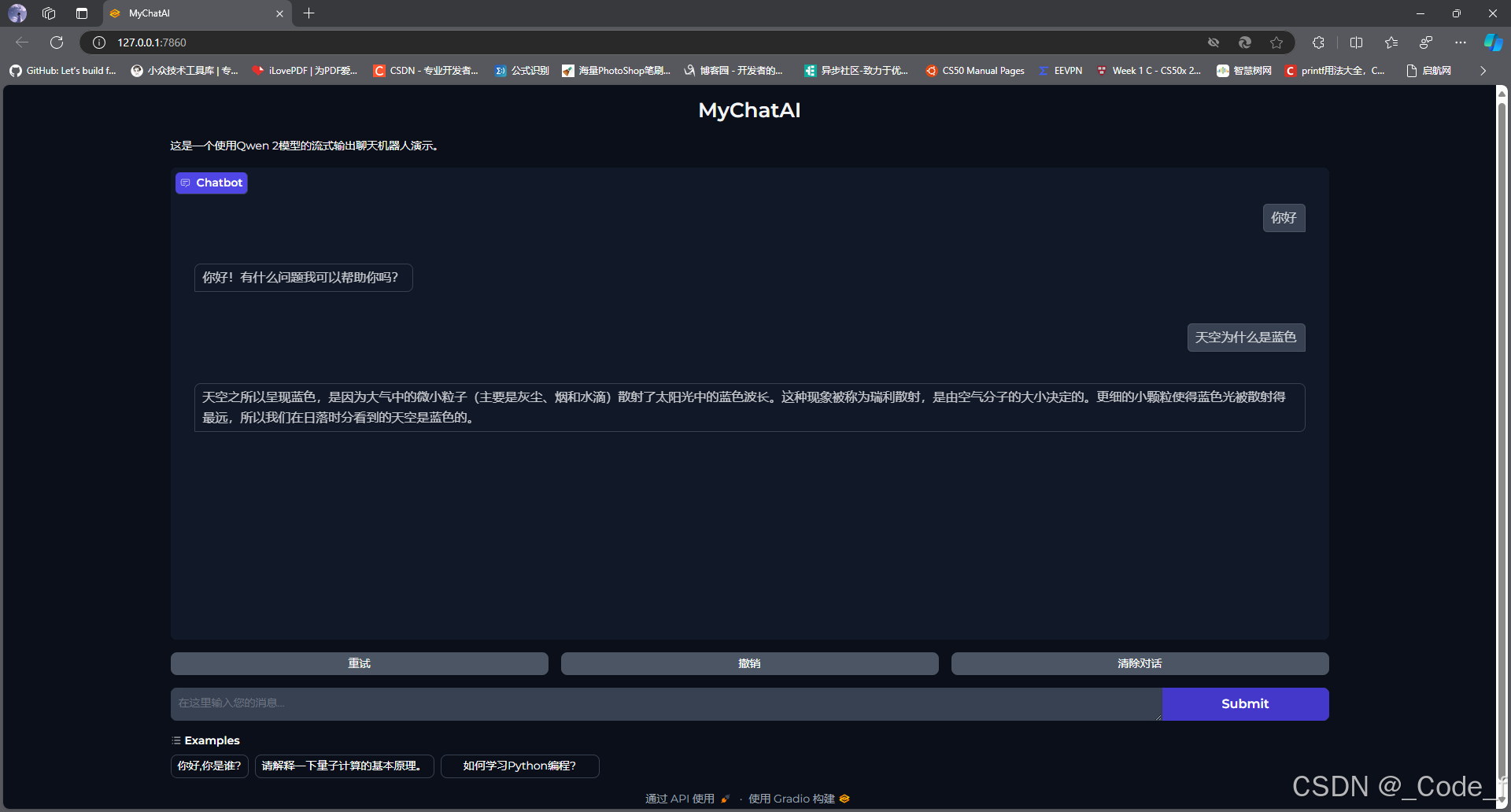1511x812 pixels.
Task: Open the browser ... settings menu
Action: click(x=1460, y=42)
